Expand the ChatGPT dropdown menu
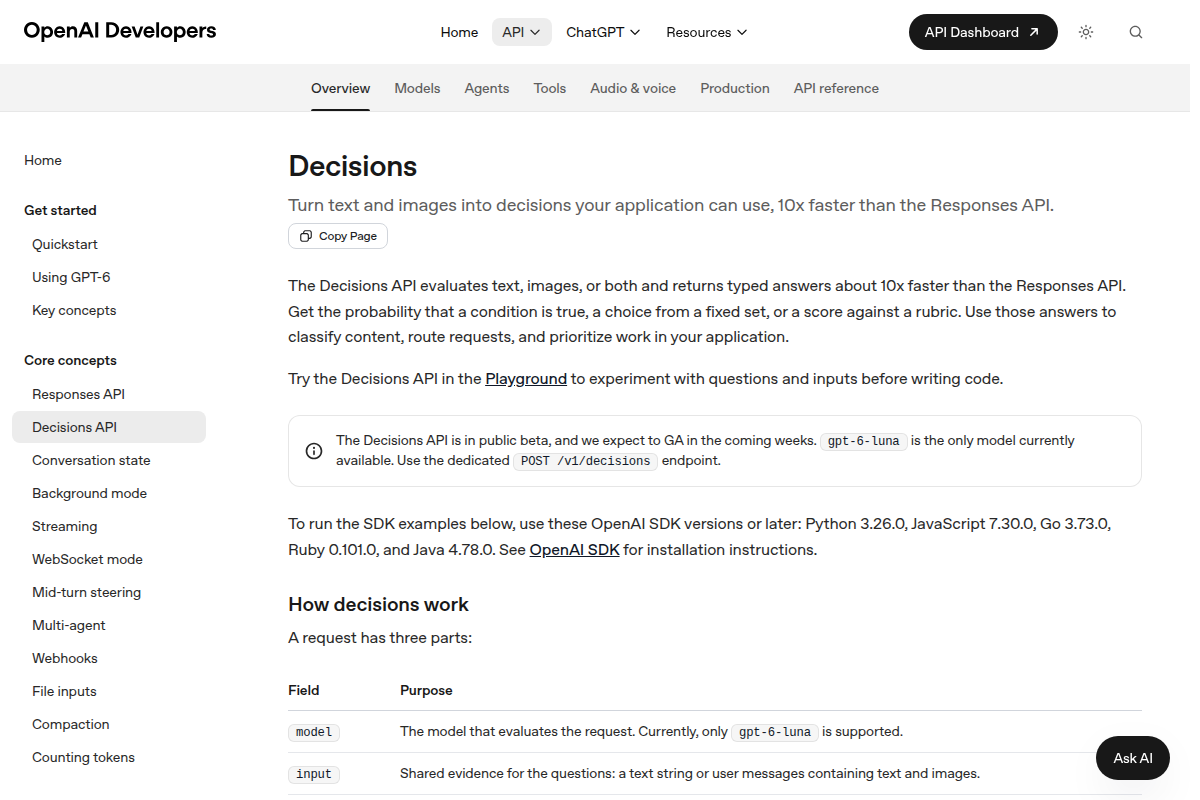Screen dimensions: 1200x800 [603, 32]
